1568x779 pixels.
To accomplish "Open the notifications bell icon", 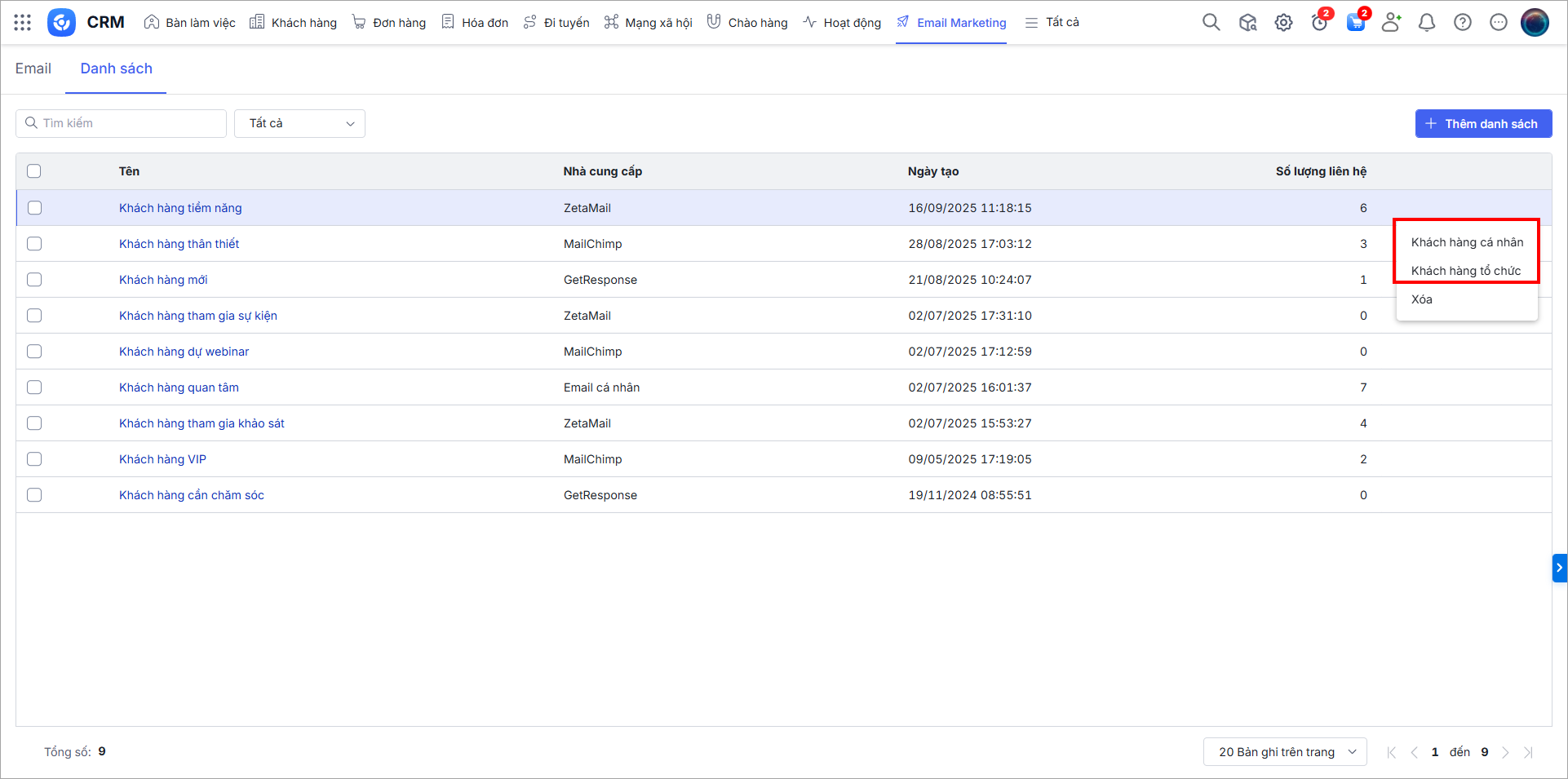I will click(1427, 23).
